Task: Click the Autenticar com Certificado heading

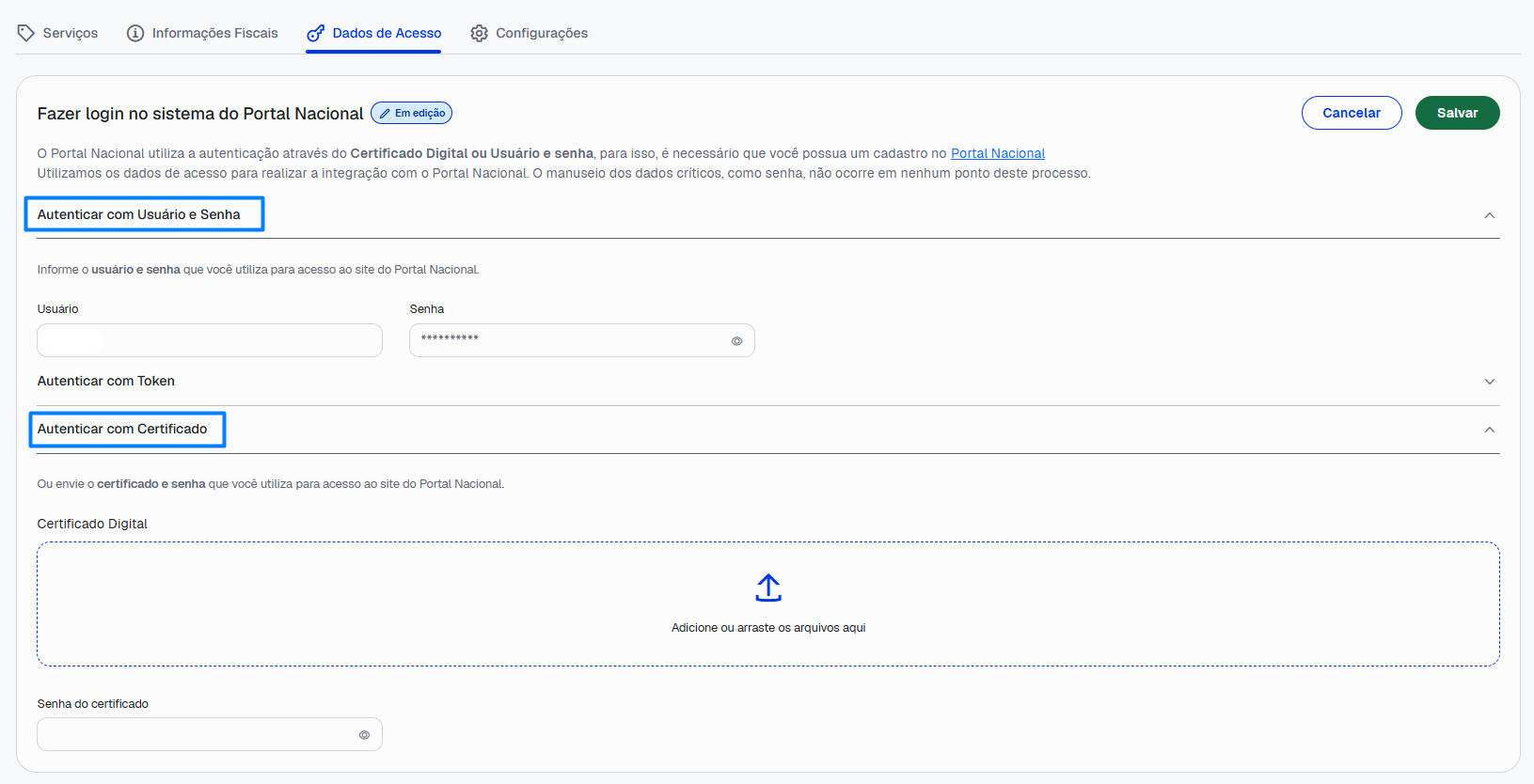Action: point(122,429)
